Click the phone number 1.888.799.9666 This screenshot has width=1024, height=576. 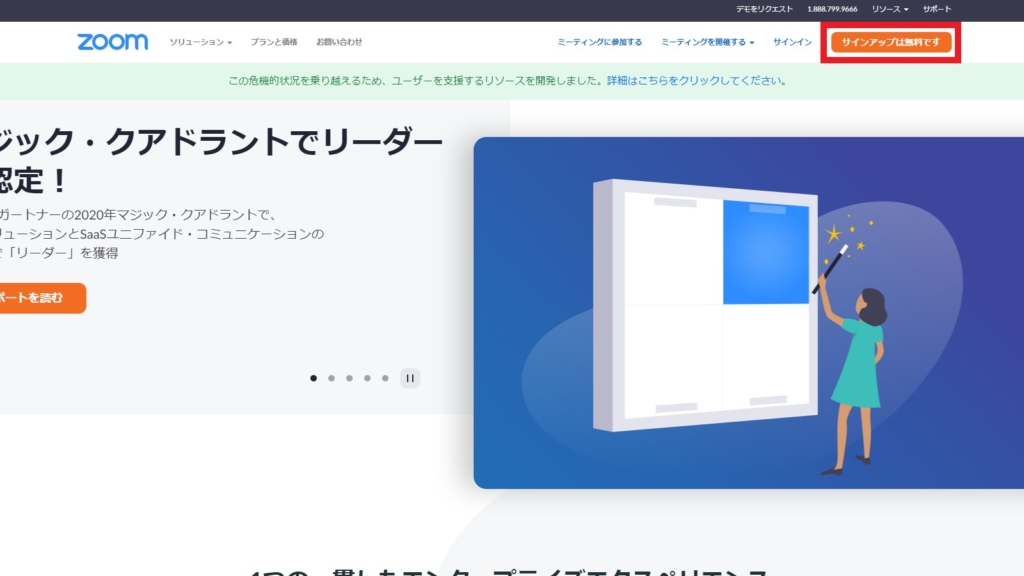point(832,9)
